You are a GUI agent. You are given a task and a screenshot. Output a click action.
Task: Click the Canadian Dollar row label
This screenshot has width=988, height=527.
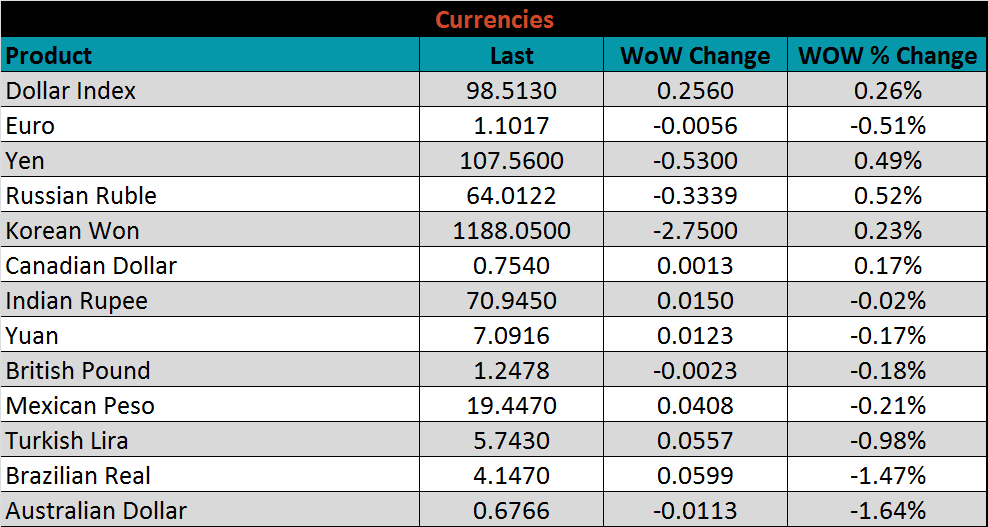91,266
